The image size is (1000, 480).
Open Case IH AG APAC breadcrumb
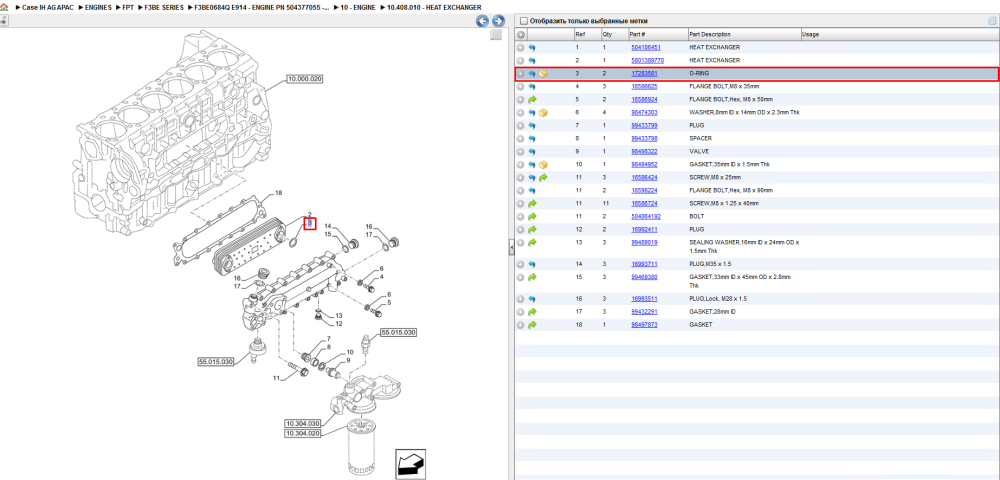(x=48, y=8)
